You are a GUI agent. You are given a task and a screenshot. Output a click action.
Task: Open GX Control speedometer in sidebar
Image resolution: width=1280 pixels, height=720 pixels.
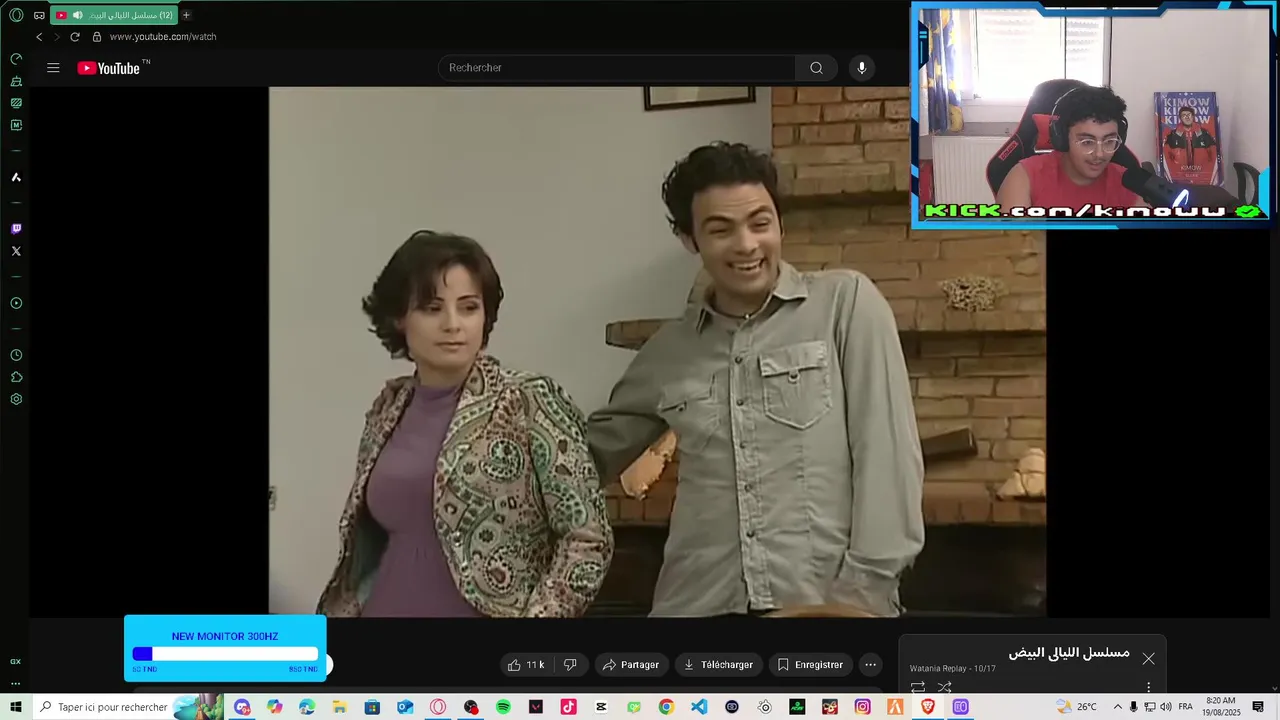coord(16,59)
